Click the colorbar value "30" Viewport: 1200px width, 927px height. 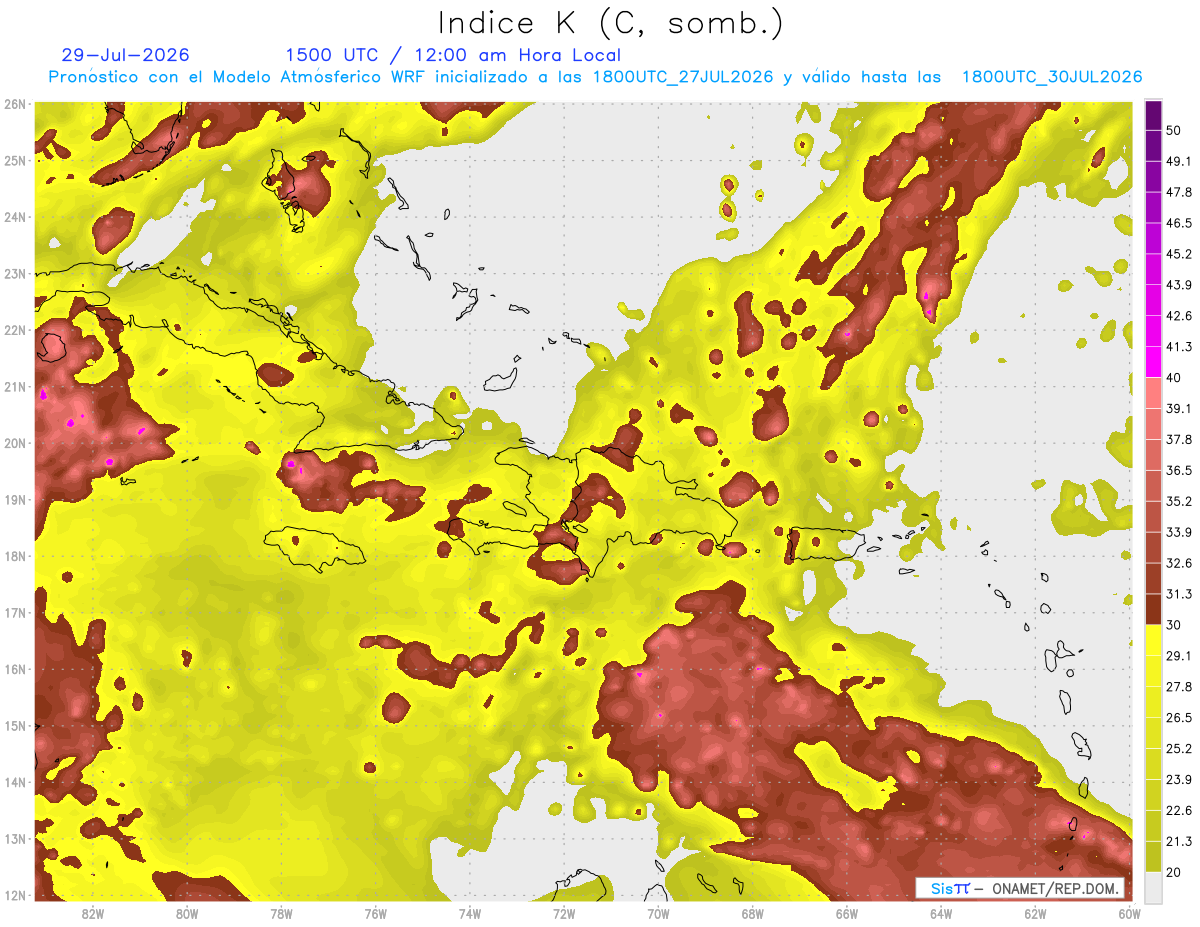pos(1173,624)
